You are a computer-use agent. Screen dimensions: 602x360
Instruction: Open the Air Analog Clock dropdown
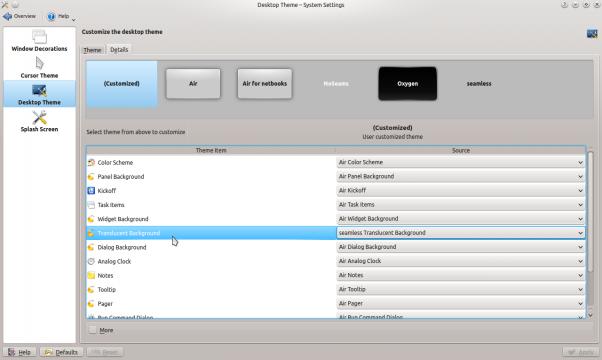461,261
